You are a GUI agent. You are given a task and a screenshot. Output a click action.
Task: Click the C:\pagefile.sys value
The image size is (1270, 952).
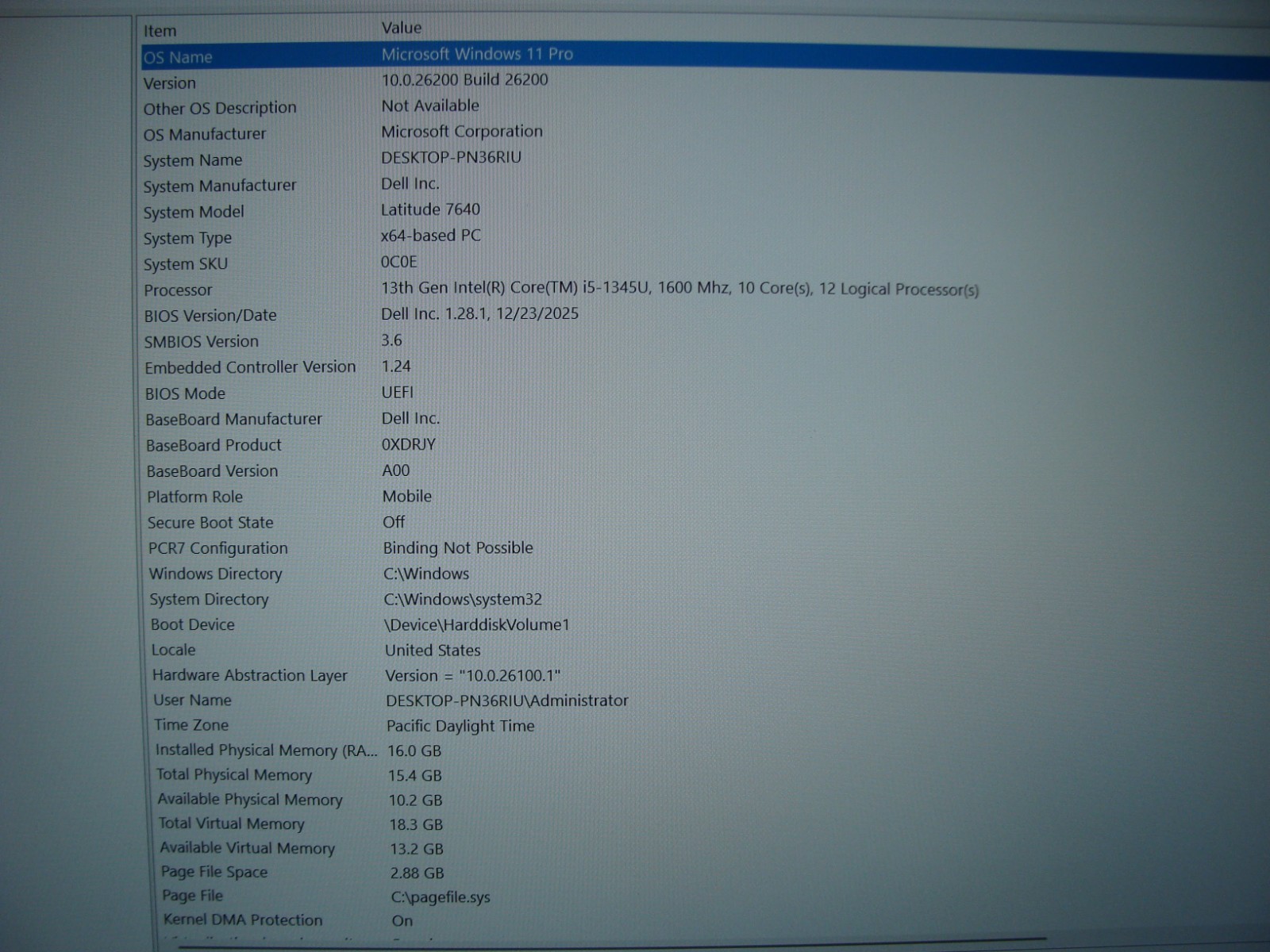coord(441,897)
